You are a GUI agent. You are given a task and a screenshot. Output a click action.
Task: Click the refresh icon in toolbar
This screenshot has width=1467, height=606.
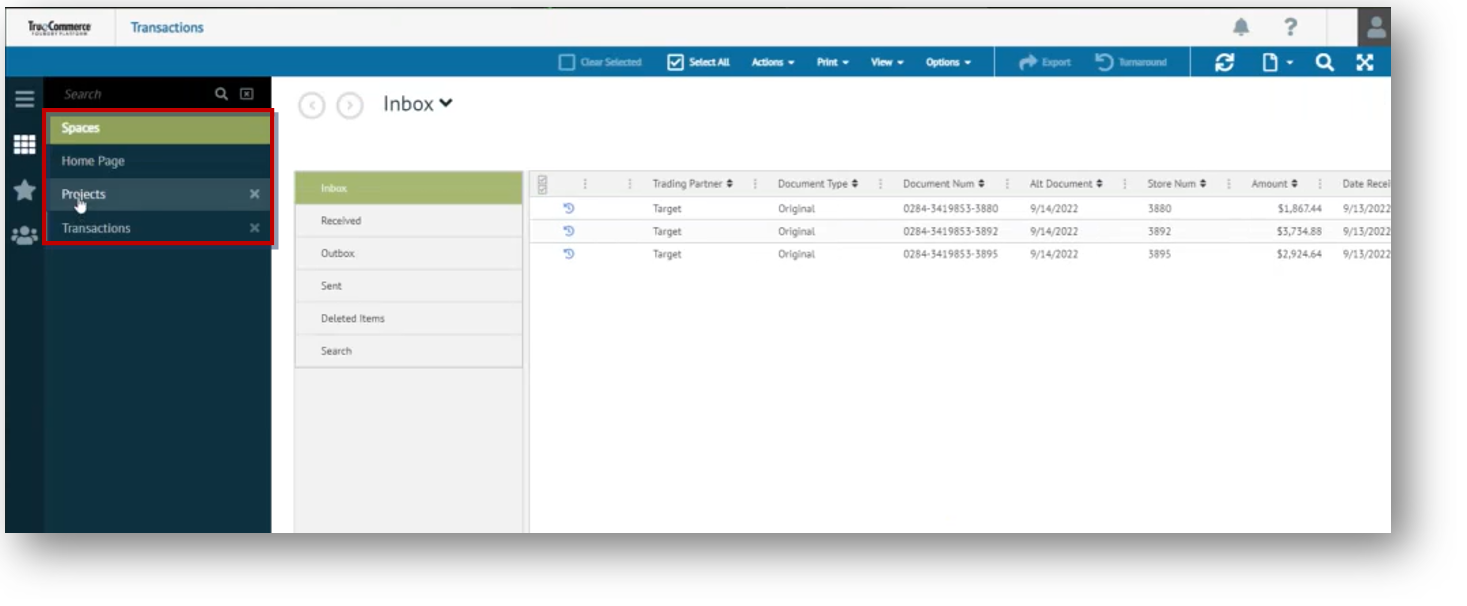pyautogui.click(x=1224, y=62)
